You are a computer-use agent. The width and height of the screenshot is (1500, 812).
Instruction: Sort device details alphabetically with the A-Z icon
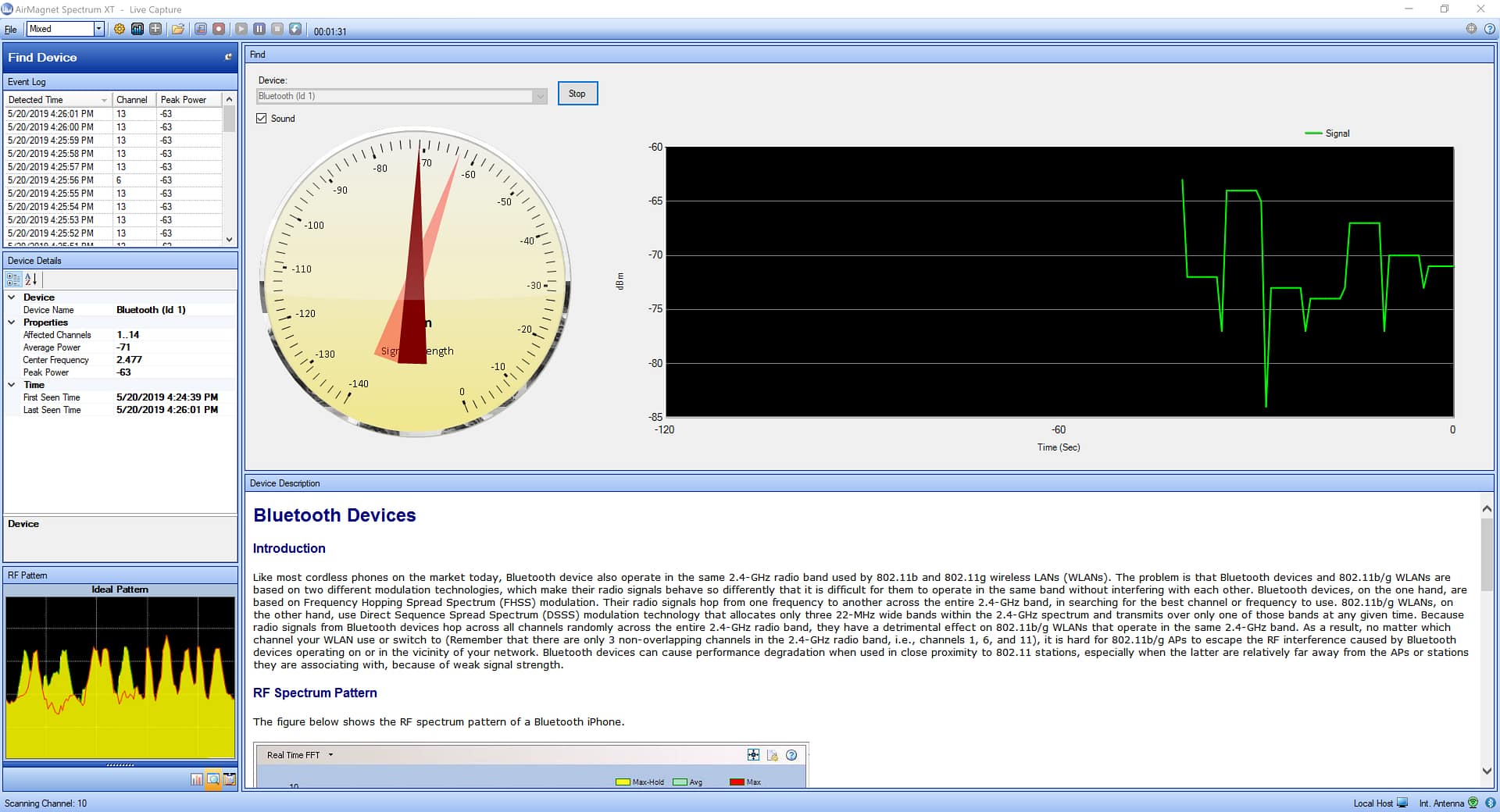31,280
